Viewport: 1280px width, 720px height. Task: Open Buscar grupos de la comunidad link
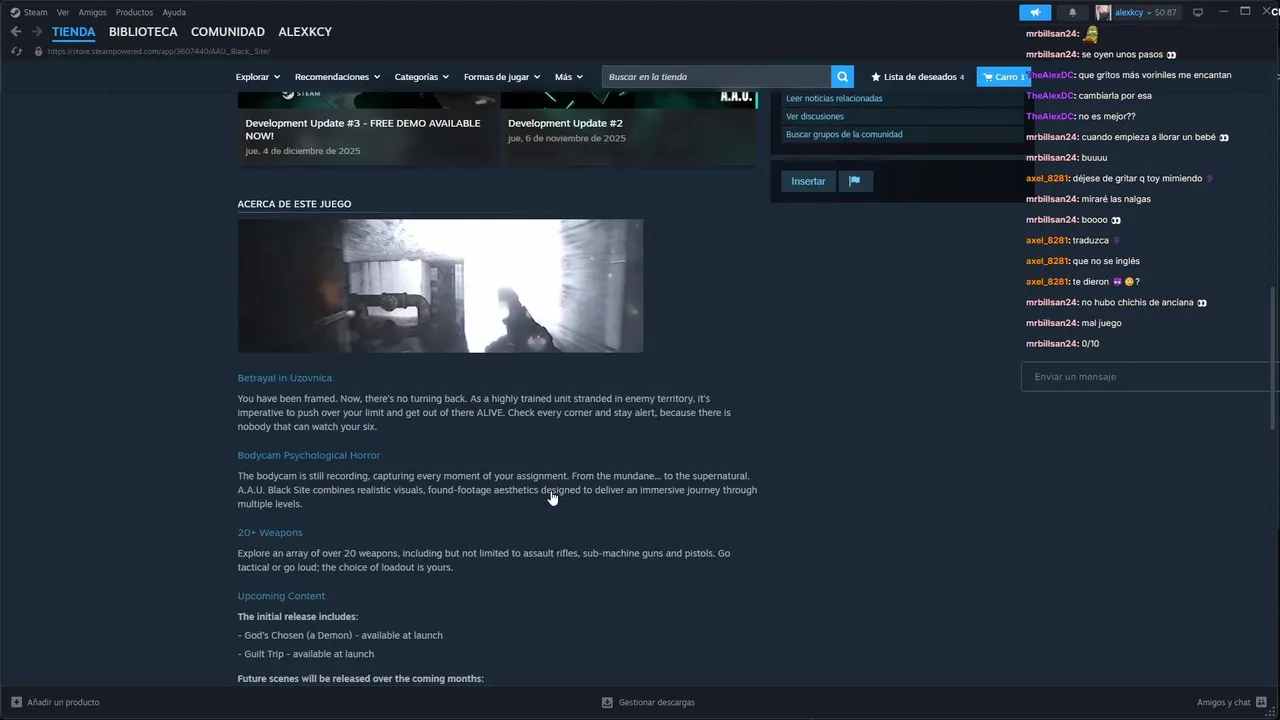click(844, 134)
